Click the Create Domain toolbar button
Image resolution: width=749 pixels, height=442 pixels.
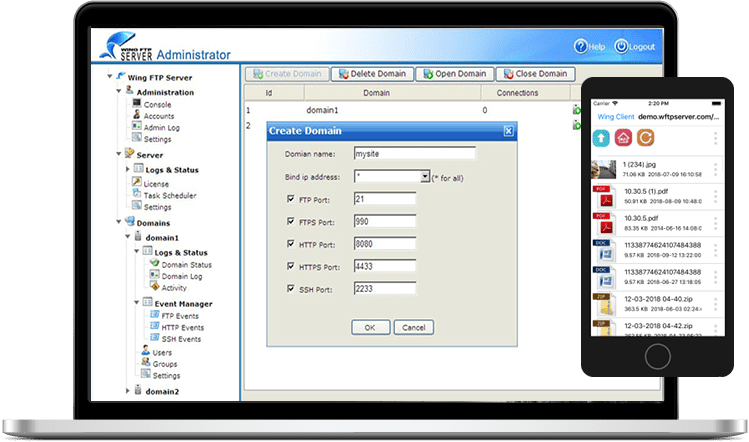pos(287,74)
